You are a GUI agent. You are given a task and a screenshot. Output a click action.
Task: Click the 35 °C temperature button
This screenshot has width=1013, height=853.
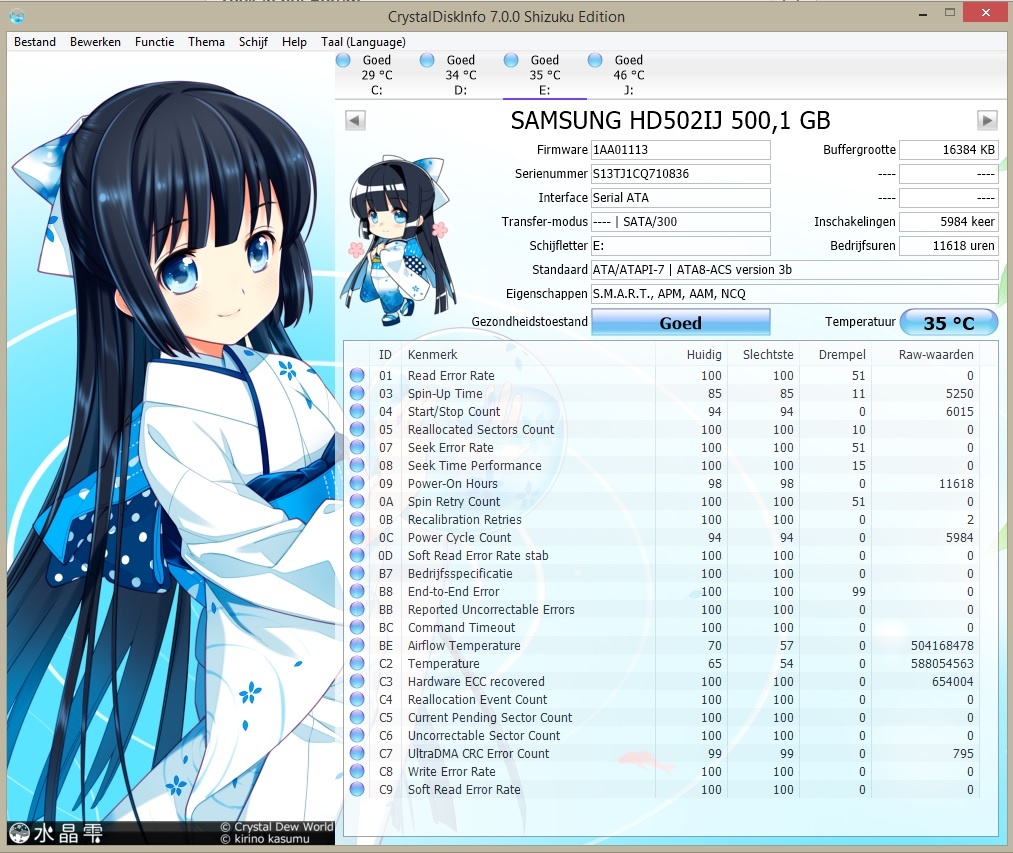pyautogui.click(x=948, y=322)
